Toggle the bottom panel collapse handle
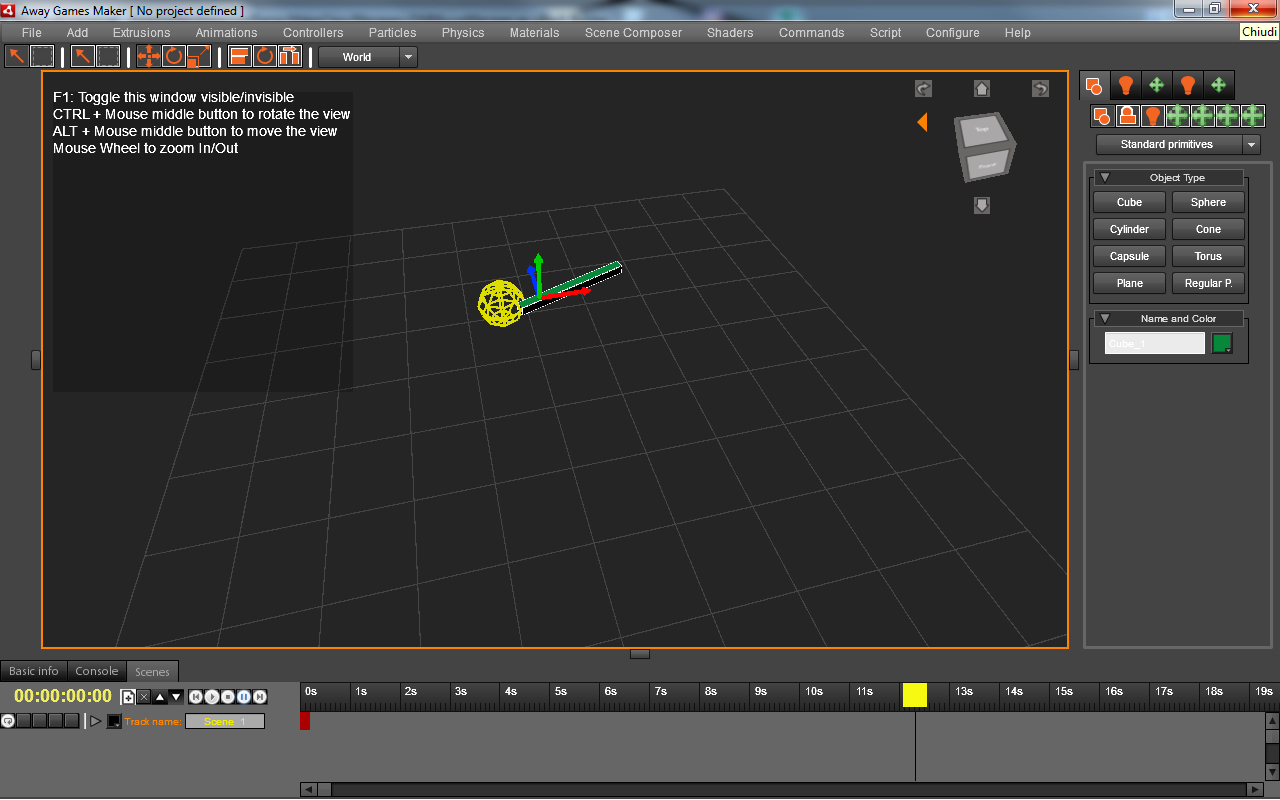The width and height of the screenshot is (1280, 800). (640, 654)
